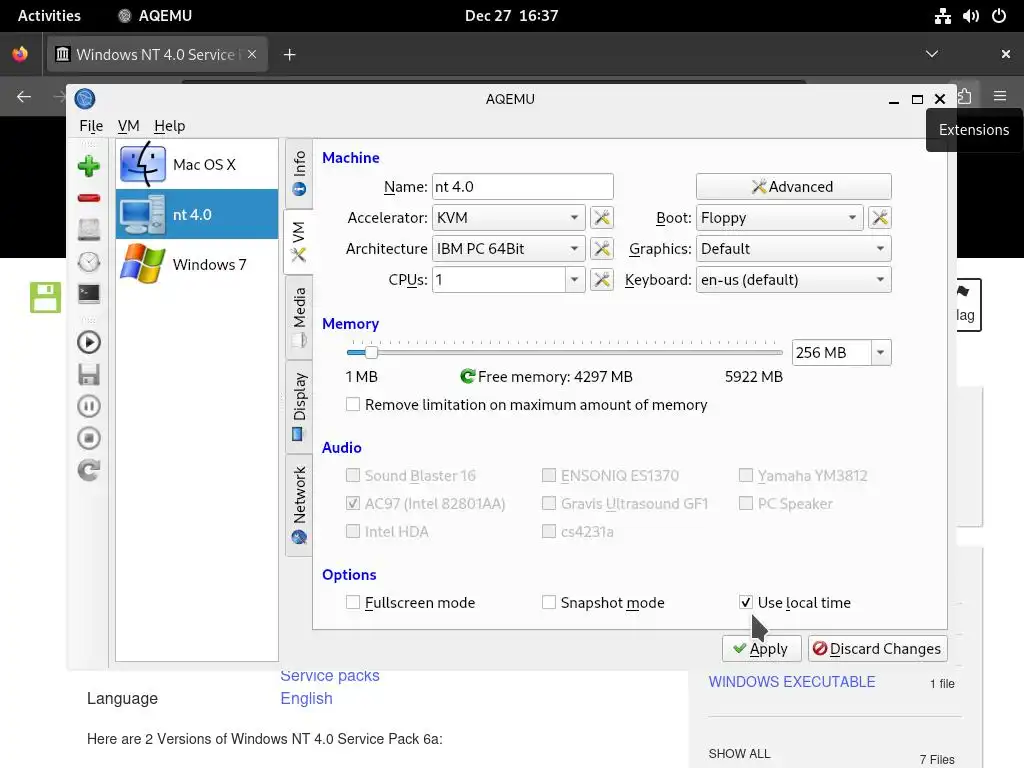This screenshot has width=1024, height=768.
Task: Start the VM with the play icon
Action: (89, 342)
